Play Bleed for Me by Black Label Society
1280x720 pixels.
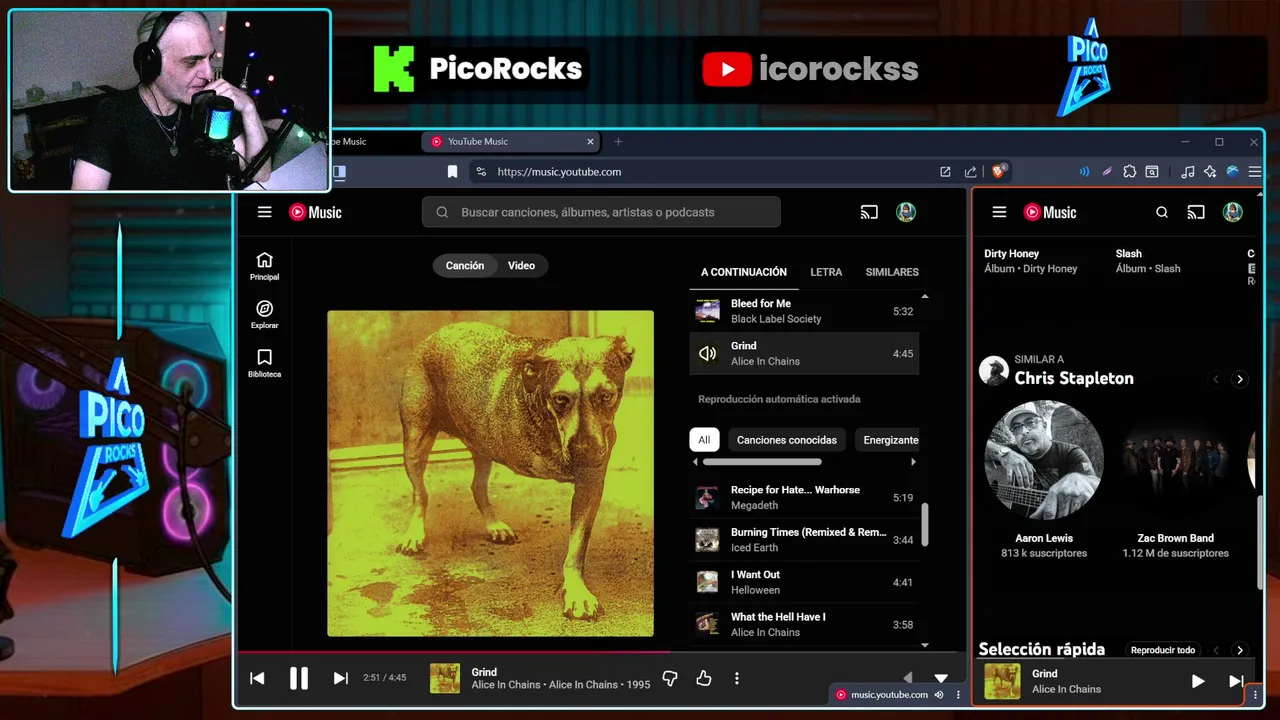[x=804, y=311]
